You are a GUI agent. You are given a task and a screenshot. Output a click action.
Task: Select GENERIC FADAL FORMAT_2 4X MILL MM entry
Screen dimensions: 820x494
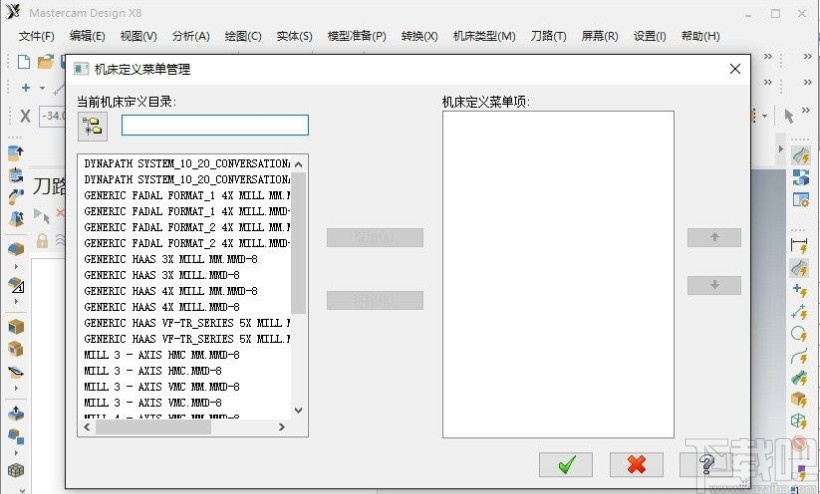click(187, 227)
